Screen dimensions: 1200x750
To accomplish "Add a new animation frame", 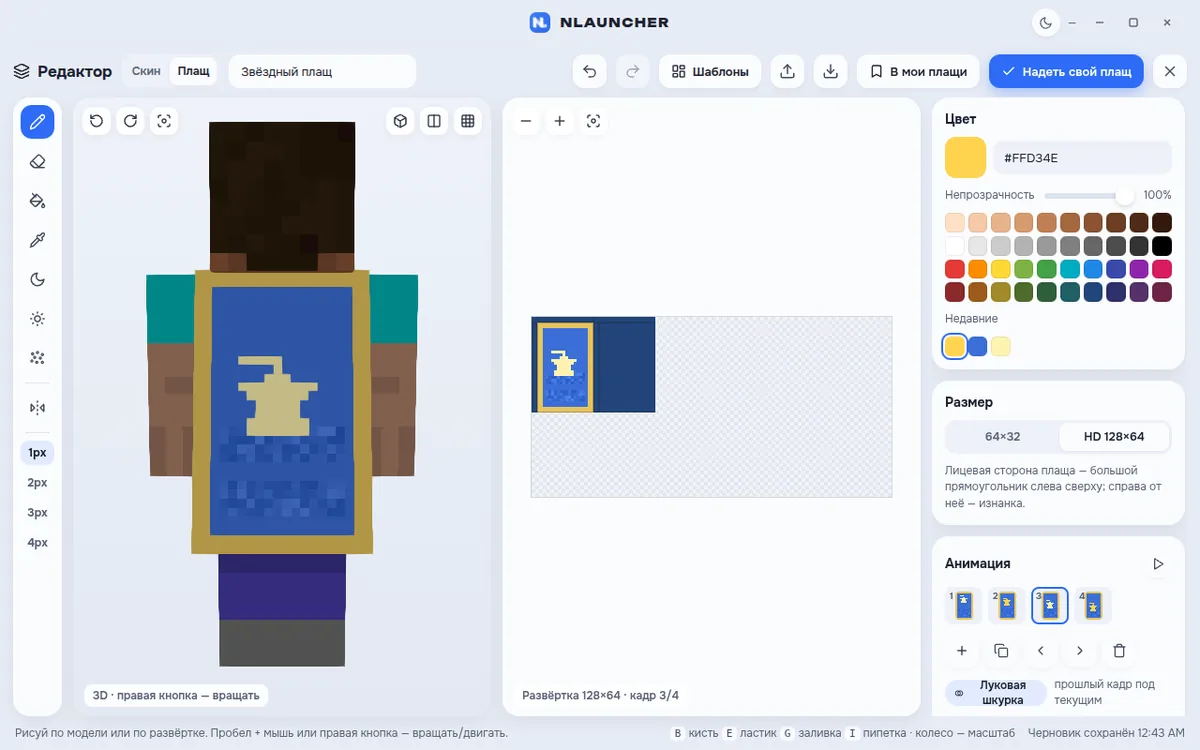I will click(962, 651).
